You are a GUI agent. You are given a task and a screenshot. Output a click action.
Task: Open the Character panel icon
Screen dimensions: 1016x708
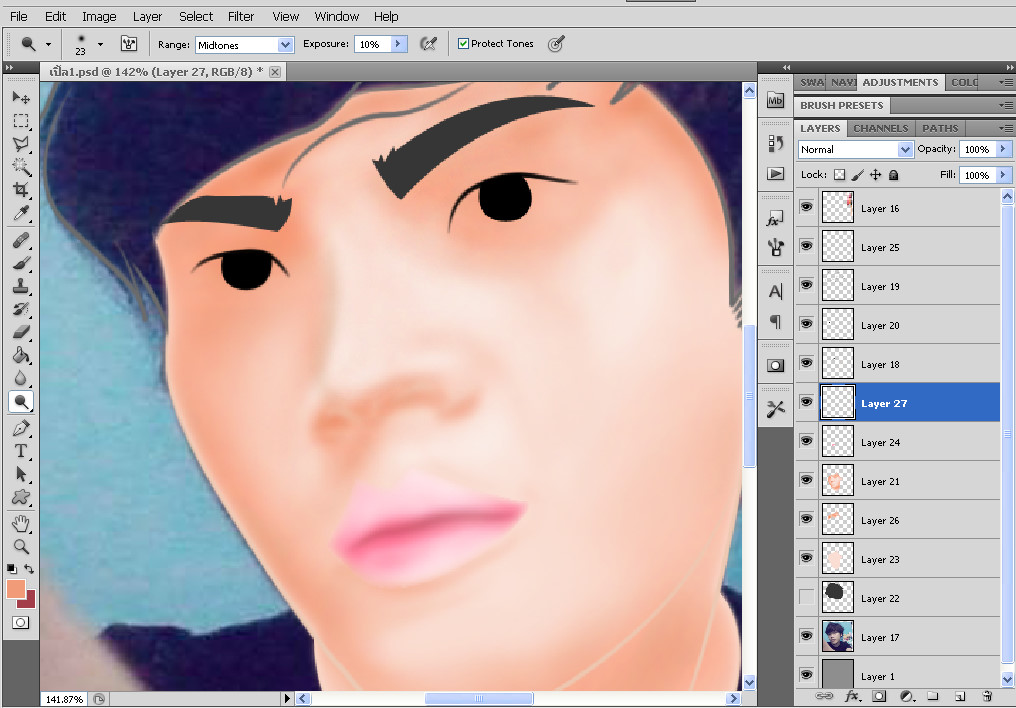coord(775,291)
